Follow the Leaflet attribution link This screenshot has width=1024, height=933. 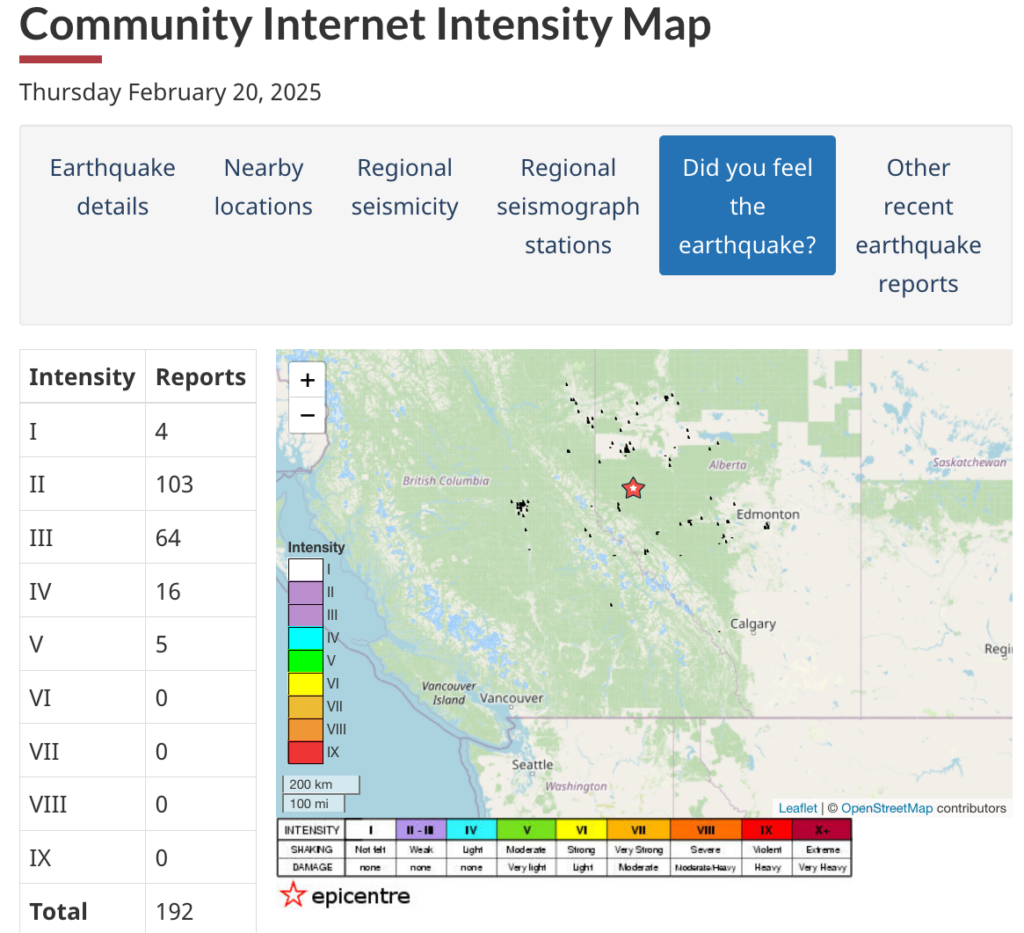[x=797, y=808]
